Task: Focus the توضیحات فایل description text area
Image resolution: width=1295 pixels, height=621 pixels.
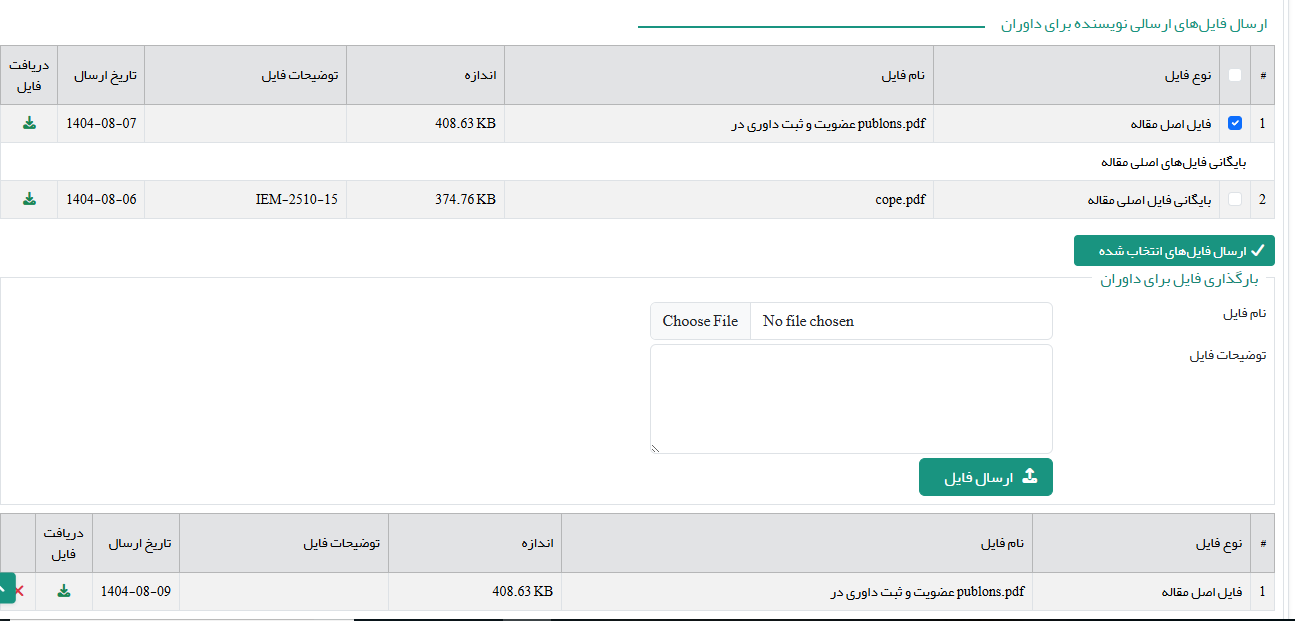Action: pyautogui.click(x=851, y=398)
